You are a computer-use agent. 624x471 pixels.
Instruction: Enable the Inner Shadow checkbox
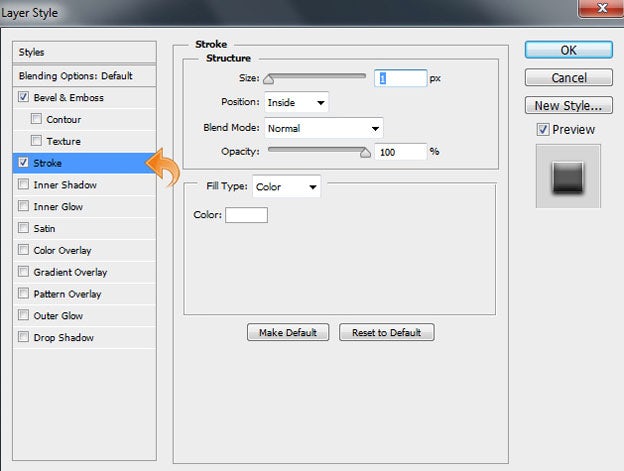coord(23,184)
